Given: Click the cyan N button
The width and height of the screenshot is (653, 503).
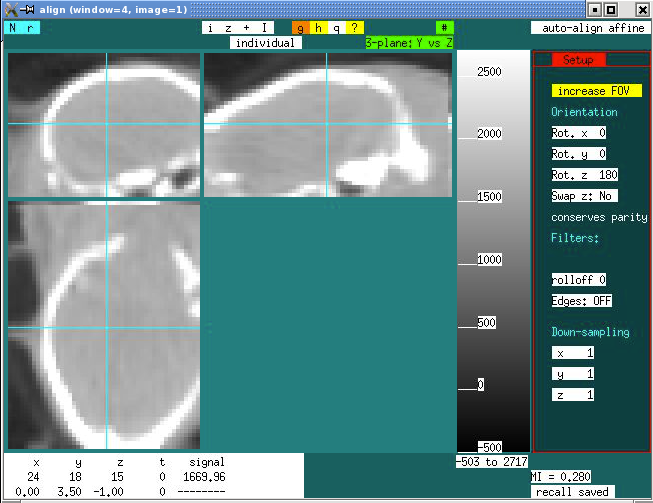Looking at the screenshot, I should [13, 28].
